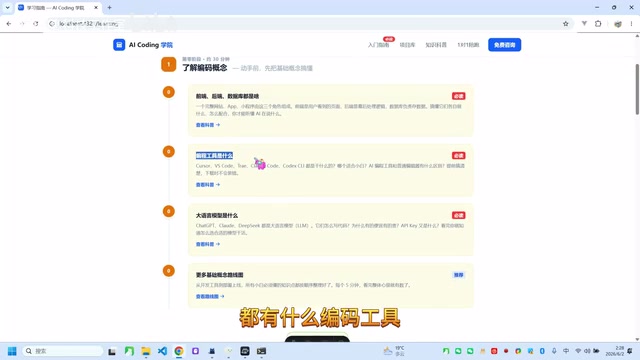640x360 pixels.
Task: Open the tab search dropdown arrow
Action: tap(7, 7)
